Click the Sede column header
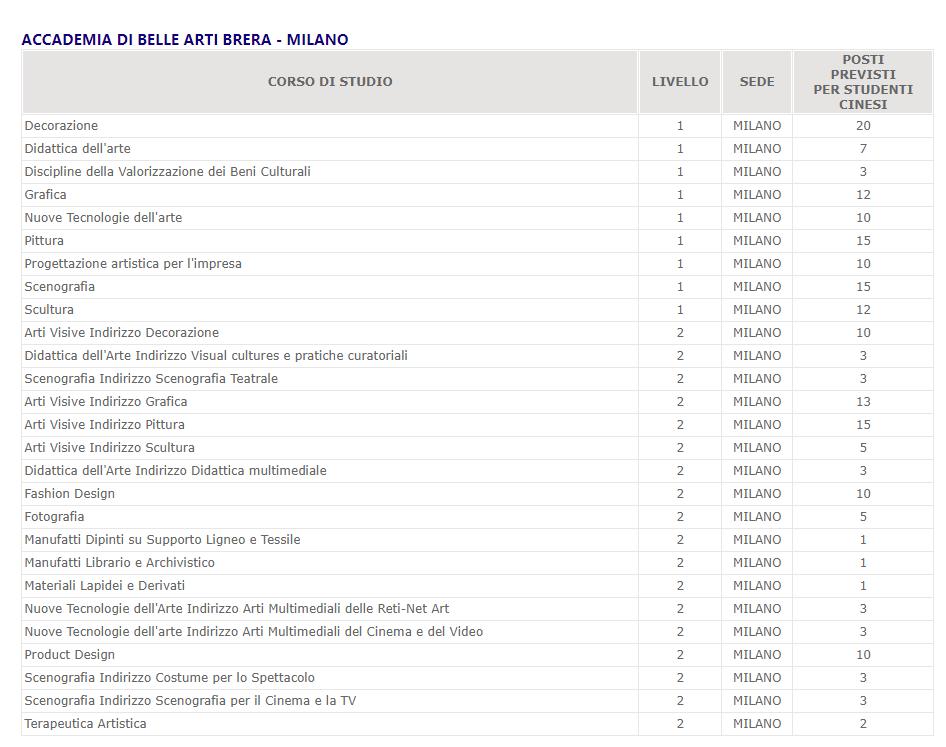946x747 pixels. tap(757, 82)
